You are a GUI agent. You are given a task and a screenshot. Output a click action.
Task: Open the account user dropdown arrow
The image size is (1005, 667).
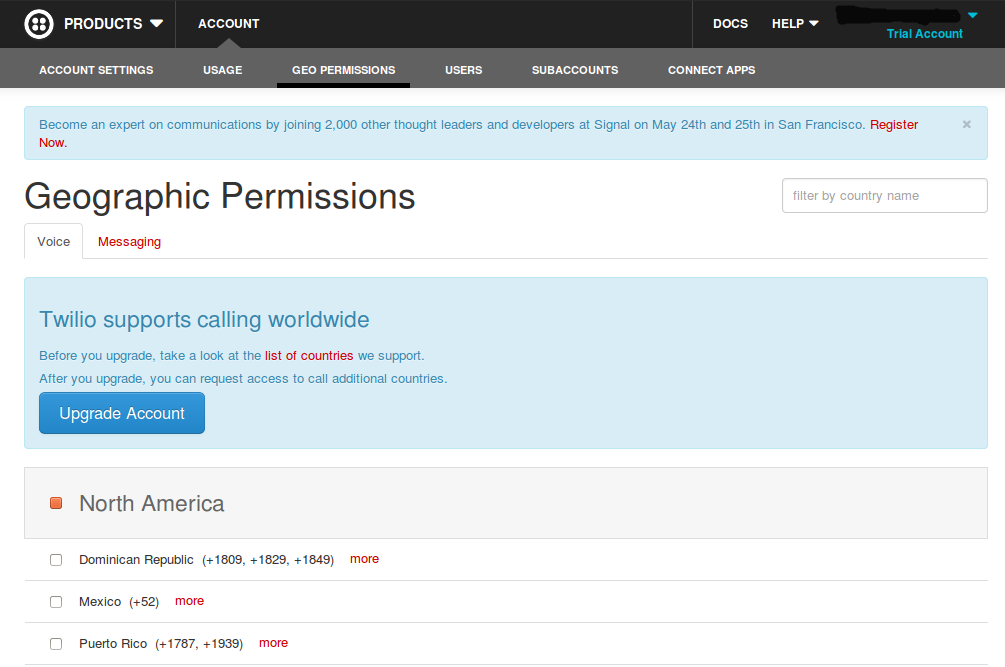[x=972, y=15]
